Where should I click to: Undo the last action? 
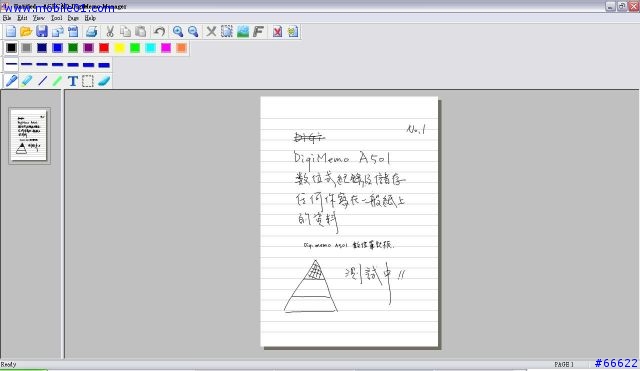click(159, 31)
